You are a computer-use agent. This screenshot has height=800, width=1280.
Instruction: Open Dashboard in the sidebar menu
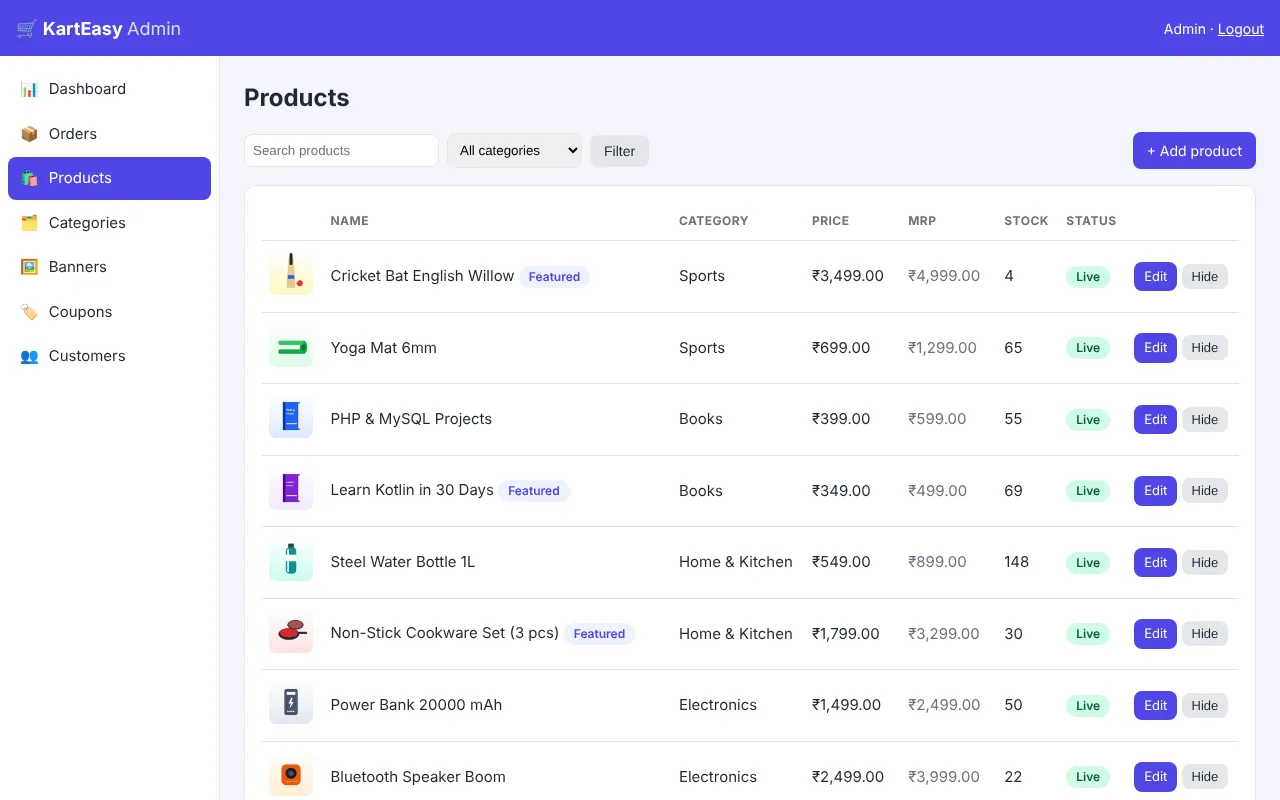click(109, 89)
